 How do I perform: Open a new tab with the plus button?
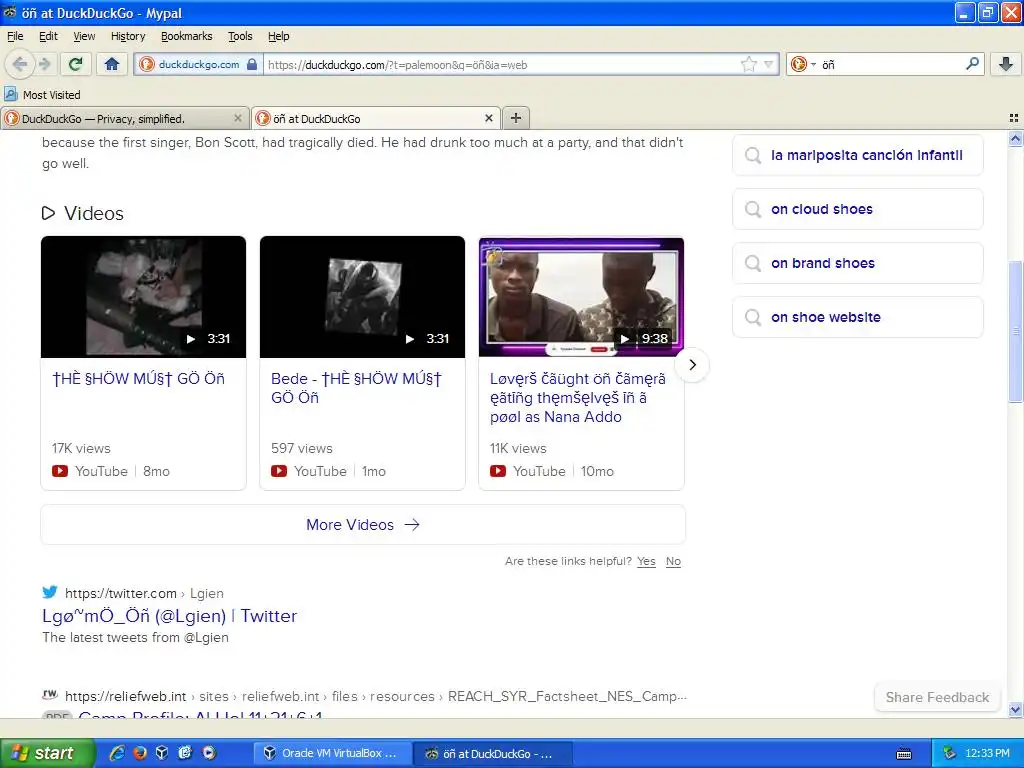click(516, 118)
